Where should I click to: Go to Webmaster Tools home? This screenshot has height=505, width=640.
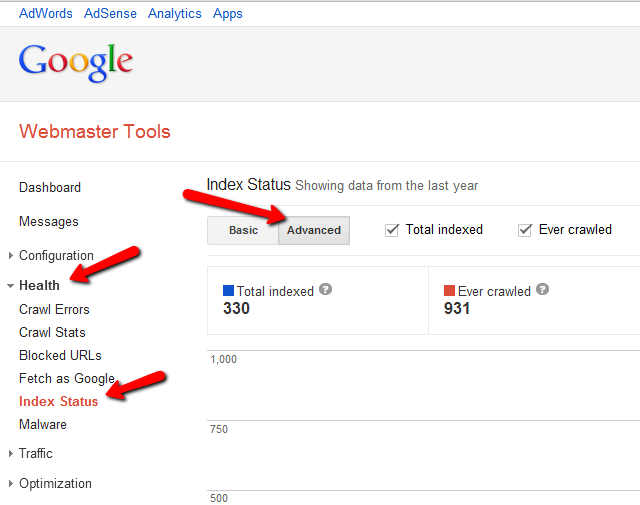pyautogui.click(x=95, y=131)
